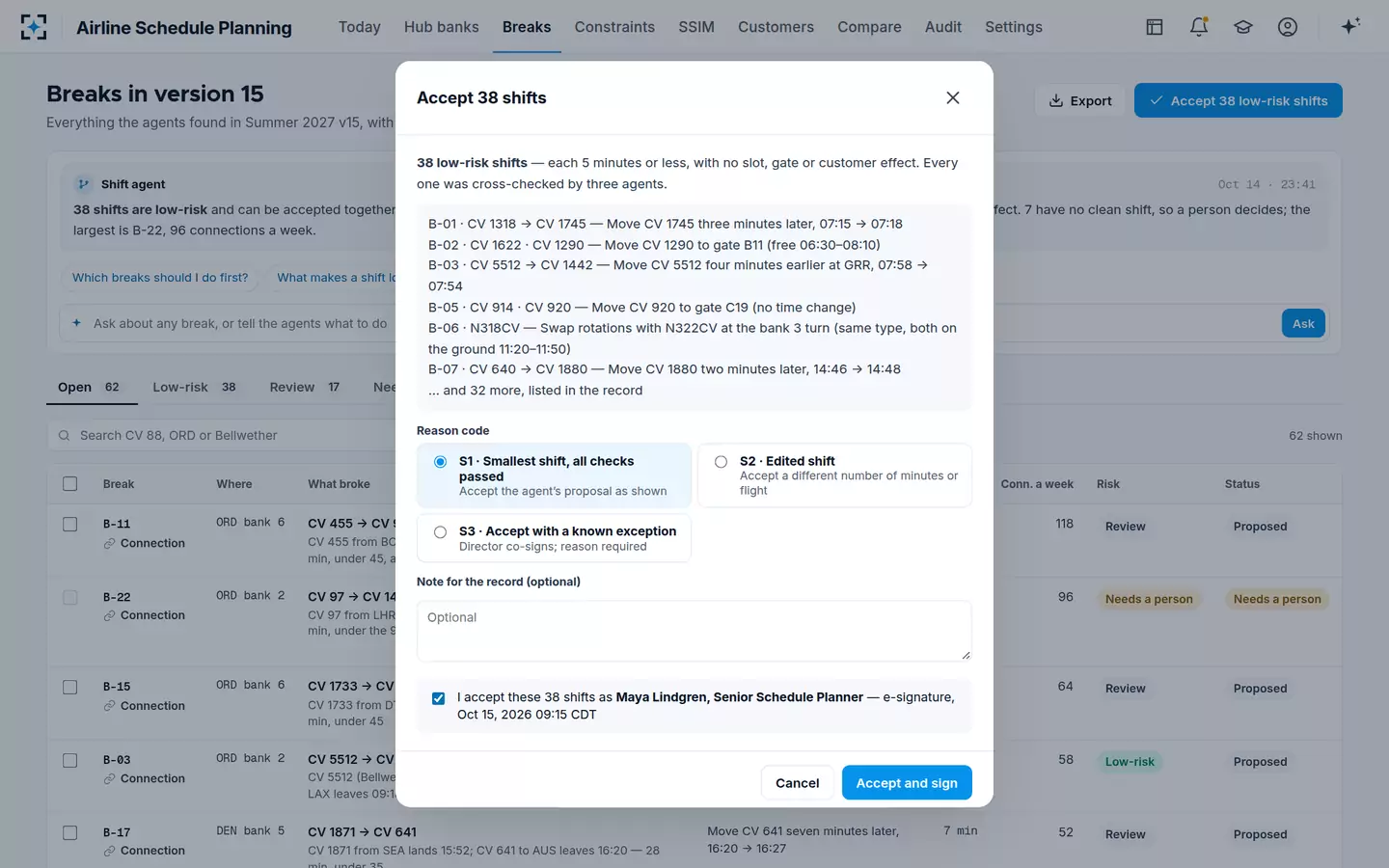The width and height of the screenshot is (1389, 868).
Task: Open notifications bell icon
Action: click(1199, 27)
